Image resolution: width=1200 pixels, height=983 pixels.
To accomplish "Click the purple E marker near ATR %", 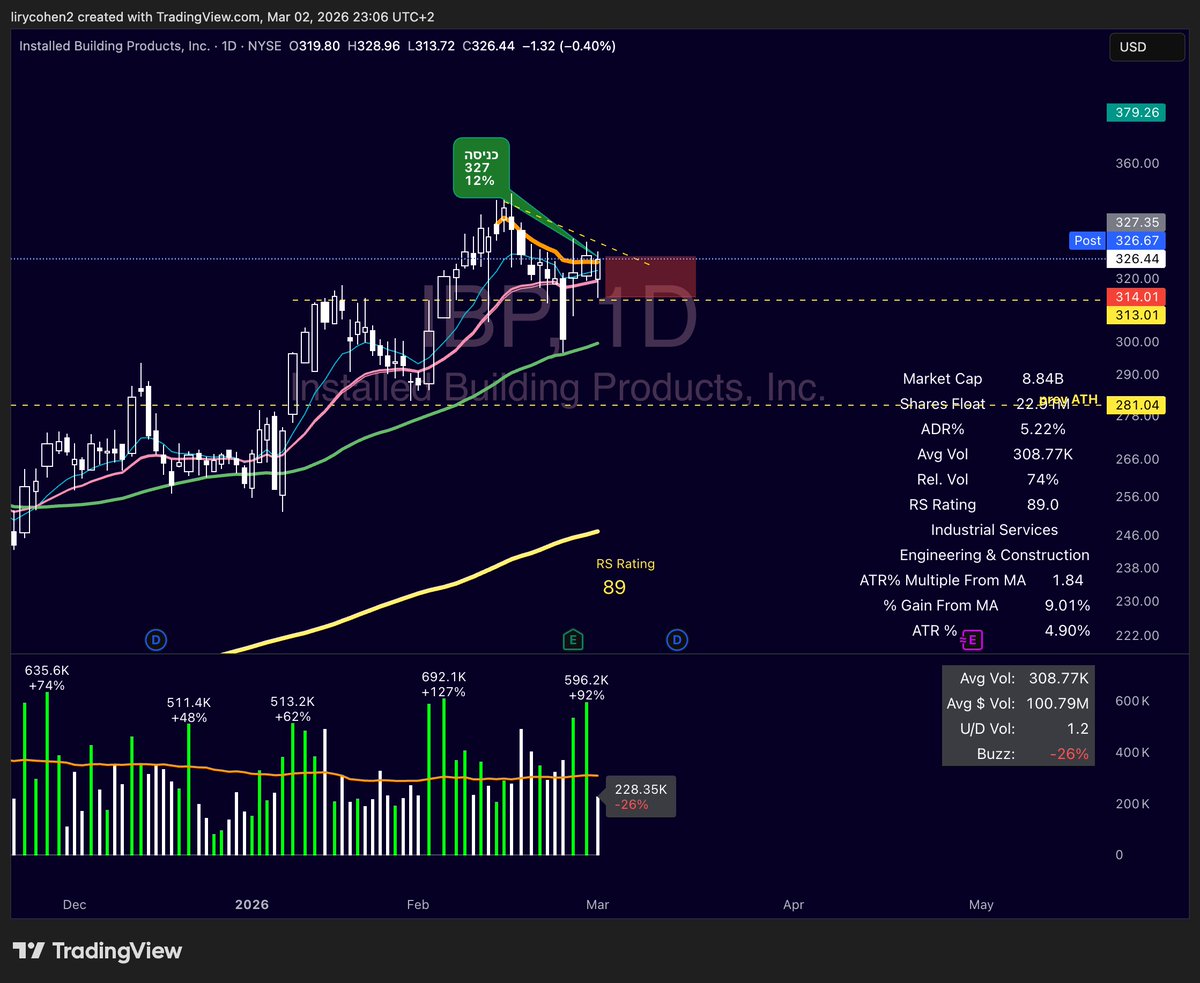I will tap(973, 639).
